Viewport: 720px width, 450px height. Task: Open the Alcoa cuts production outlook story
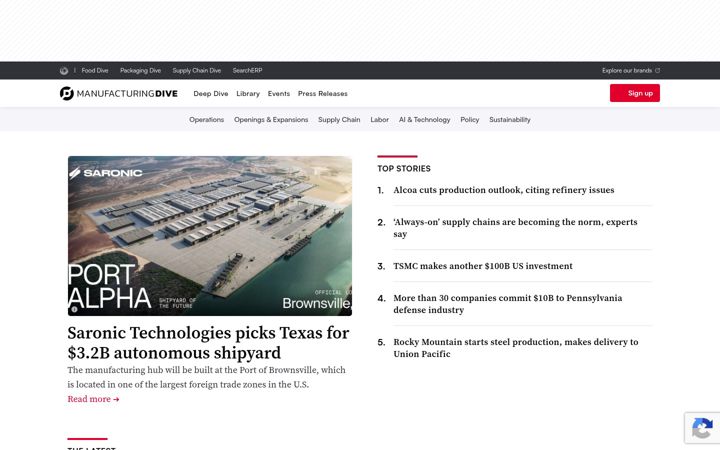tap(503, 190)
